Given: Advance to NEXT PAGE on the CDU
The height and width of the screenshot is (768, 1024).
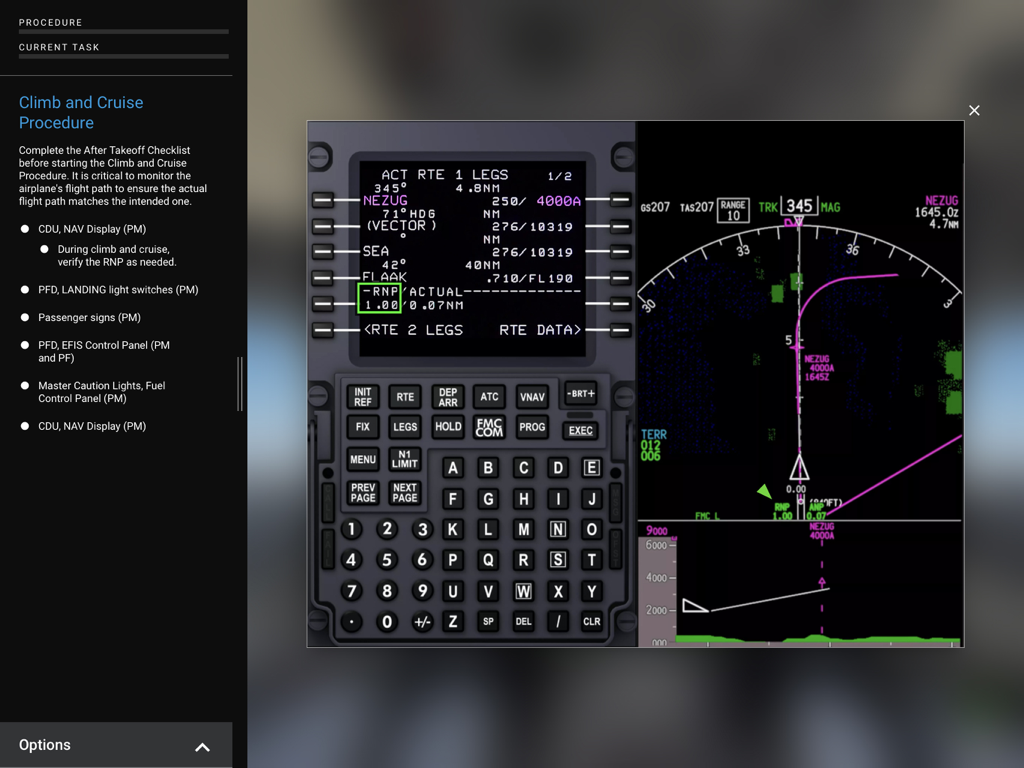Looking at the screenshot, I should (405, 492).
